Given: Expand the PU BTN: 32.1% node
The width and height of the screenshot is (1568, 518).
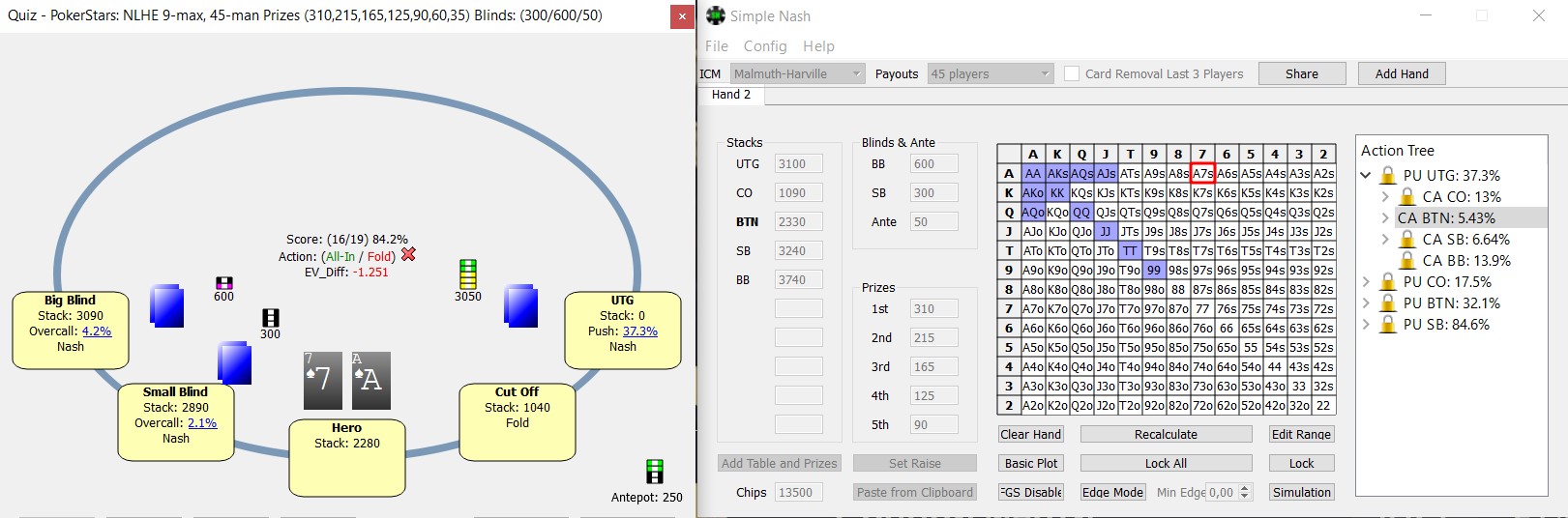Looking at the screenshot, I should [x=1366, y=302].
